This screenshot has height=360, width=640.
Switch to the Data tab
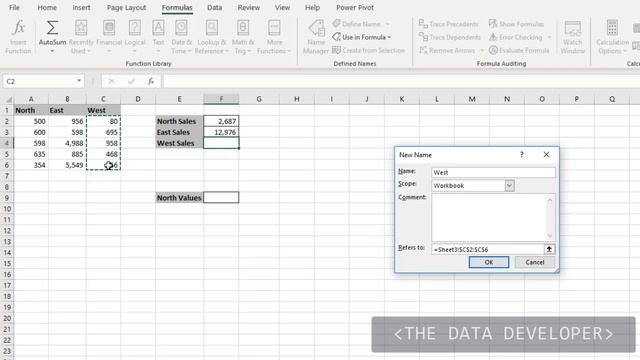point(214,7)
